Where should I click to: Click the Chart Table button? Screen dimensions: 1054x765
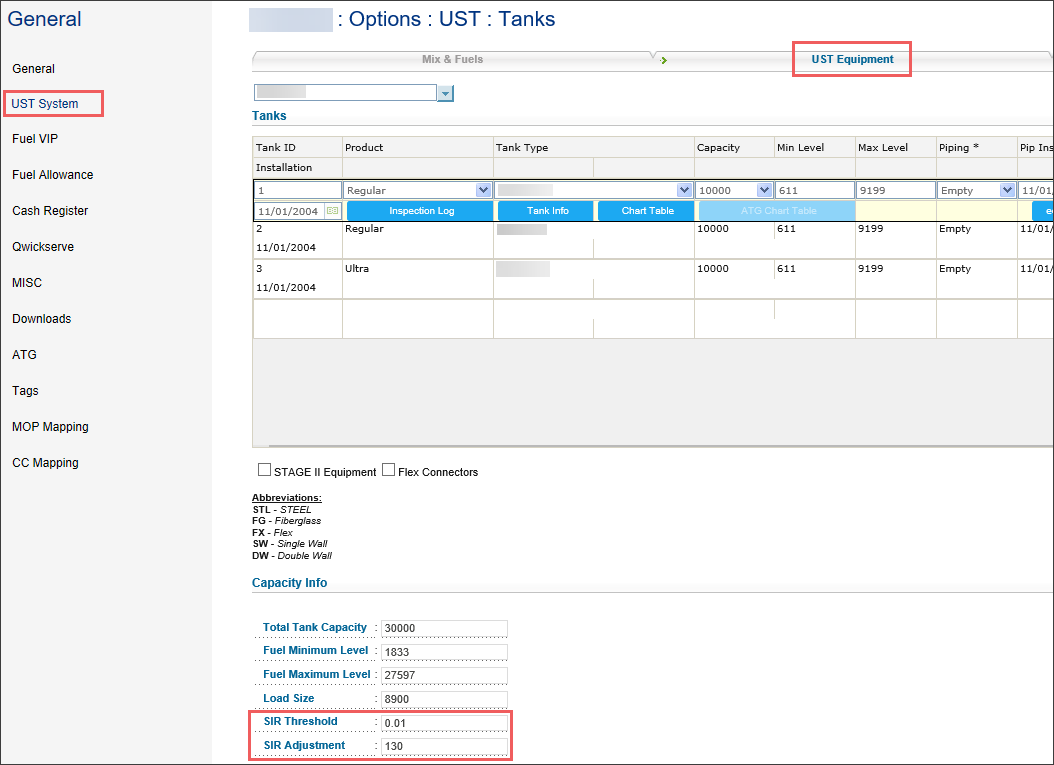647,210
